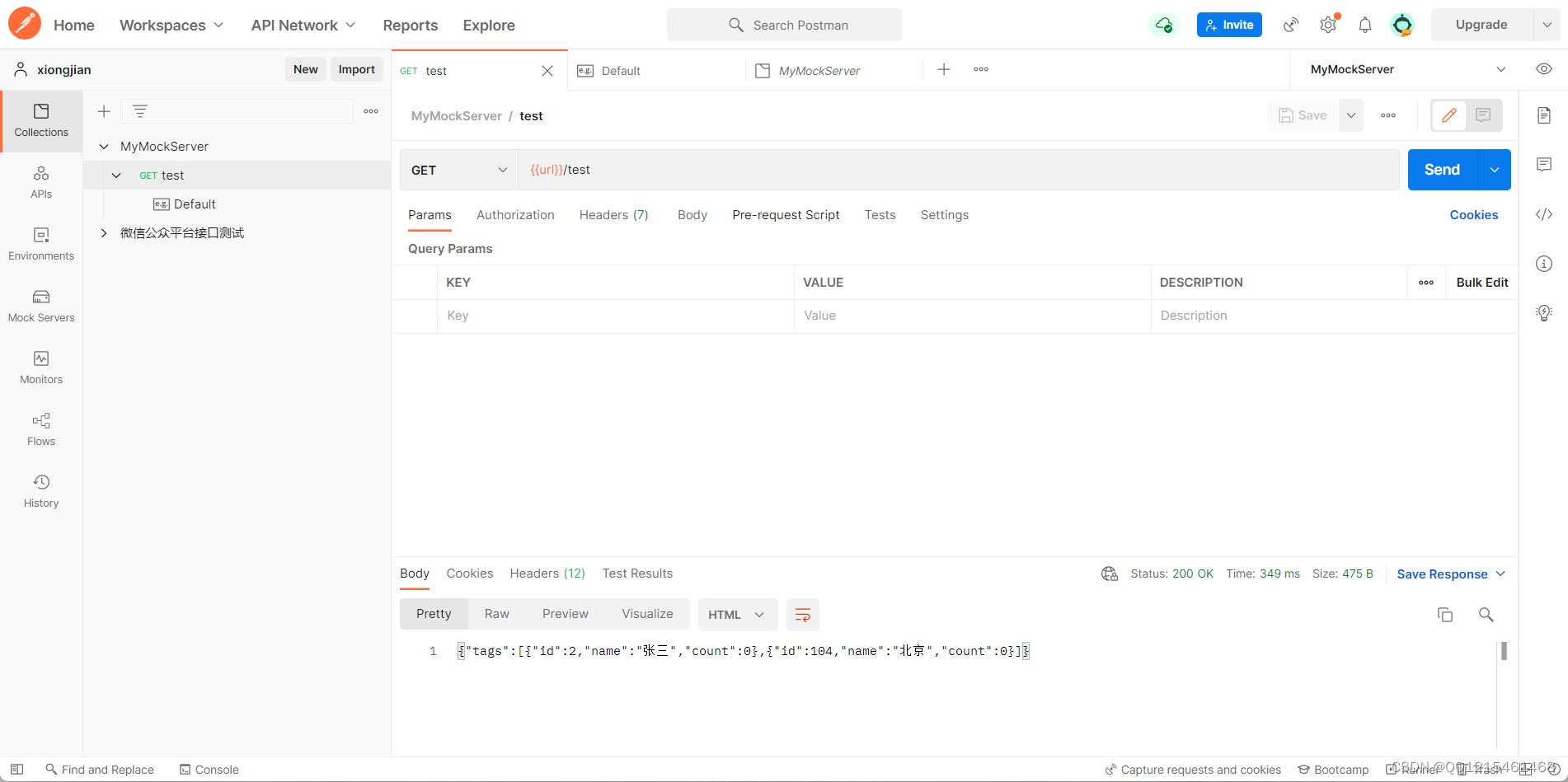The image size is (1568, 782).
Task: Switch to the request Body tab
Action: [692, 215]
